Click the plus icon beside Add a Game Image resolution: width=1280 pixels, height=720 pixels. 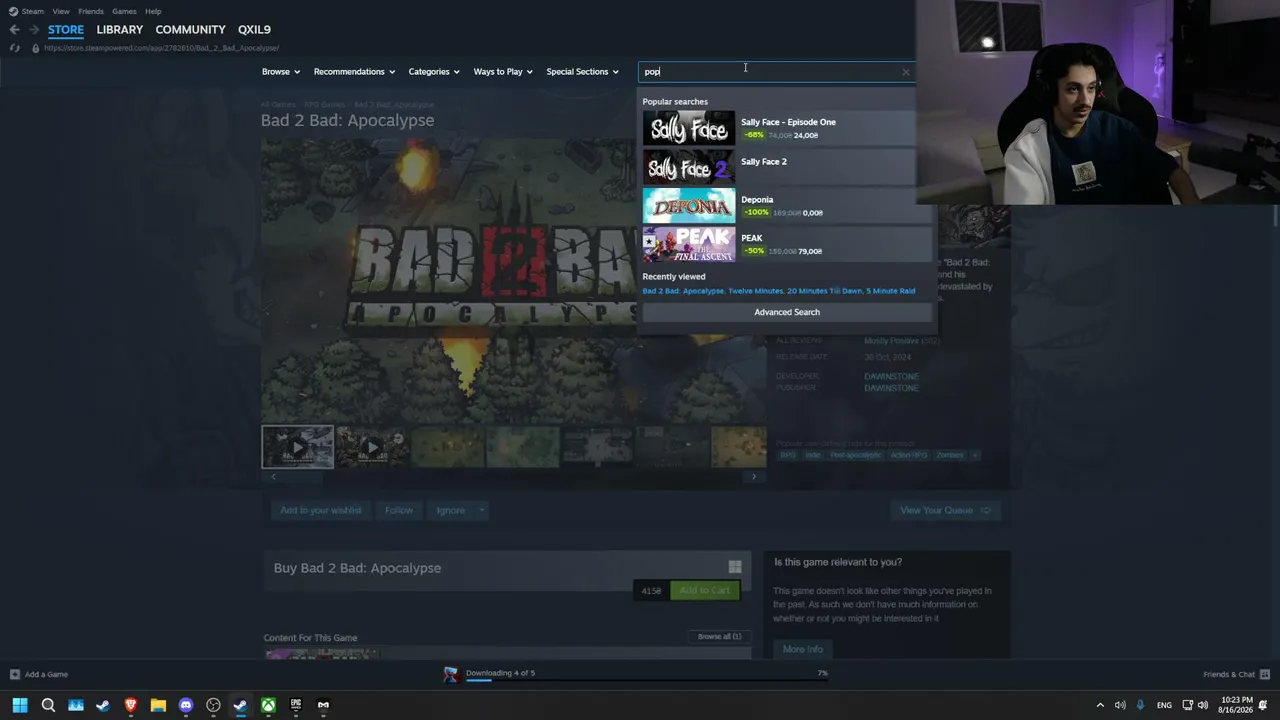[x=14, y=674]
